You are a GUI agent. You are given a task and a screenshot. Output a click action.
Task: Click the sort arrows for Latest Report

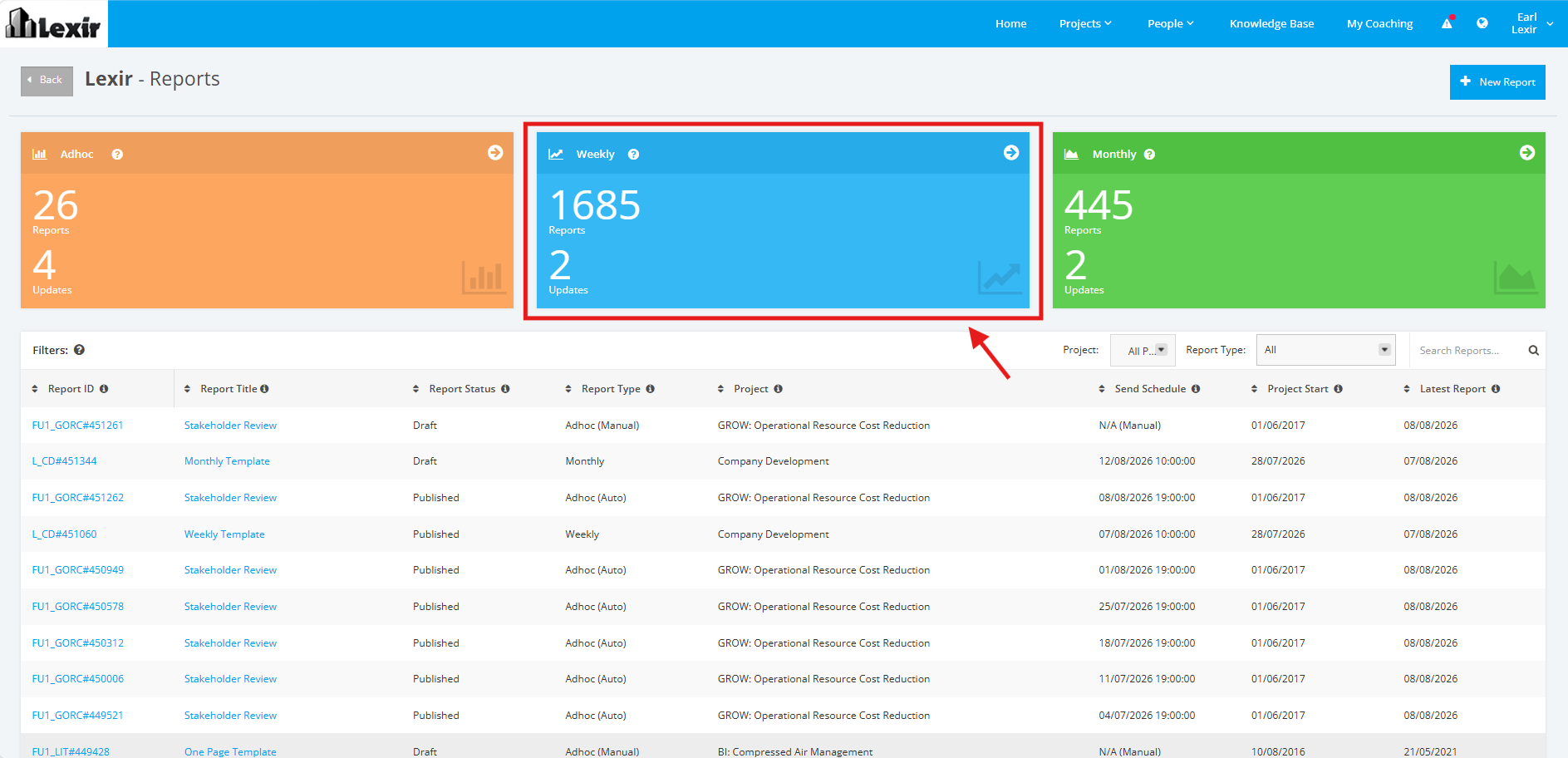pyautogui.click(x=1407, y=389)
